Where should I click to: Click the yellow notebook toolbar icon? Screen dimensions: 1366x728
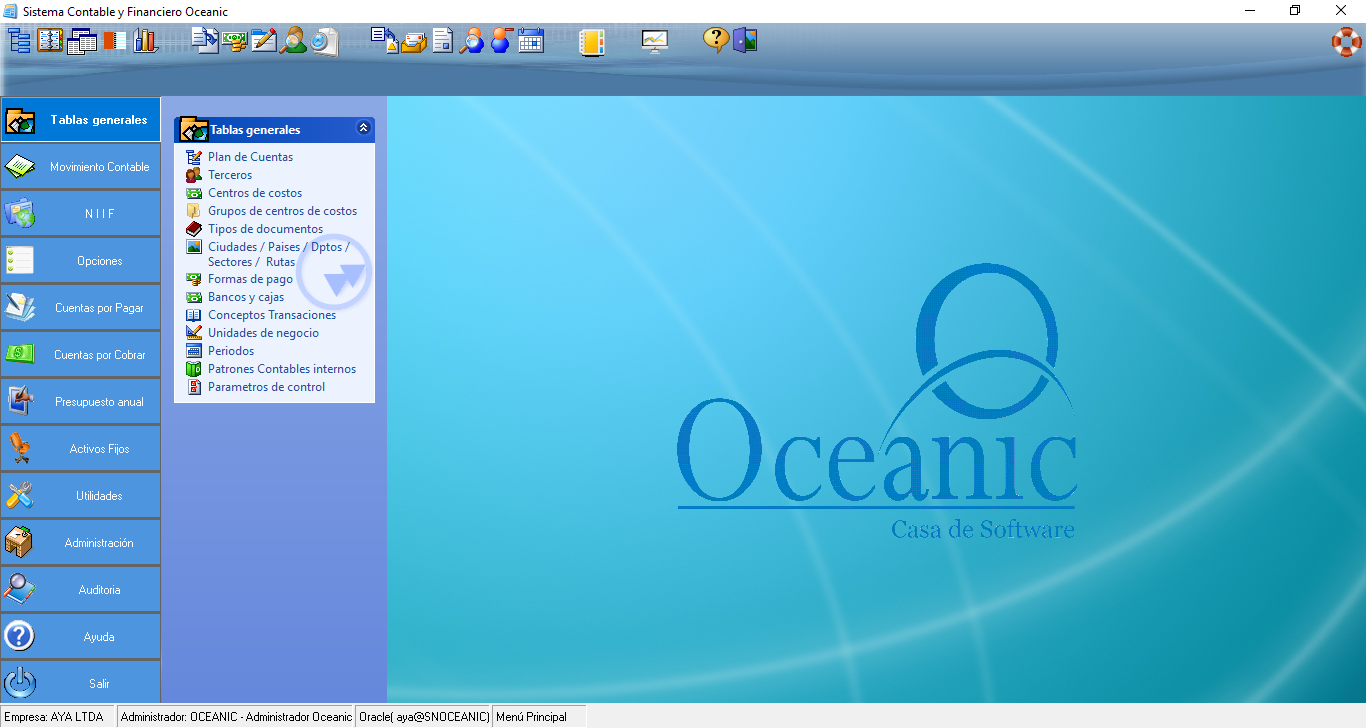pos(592,41)
